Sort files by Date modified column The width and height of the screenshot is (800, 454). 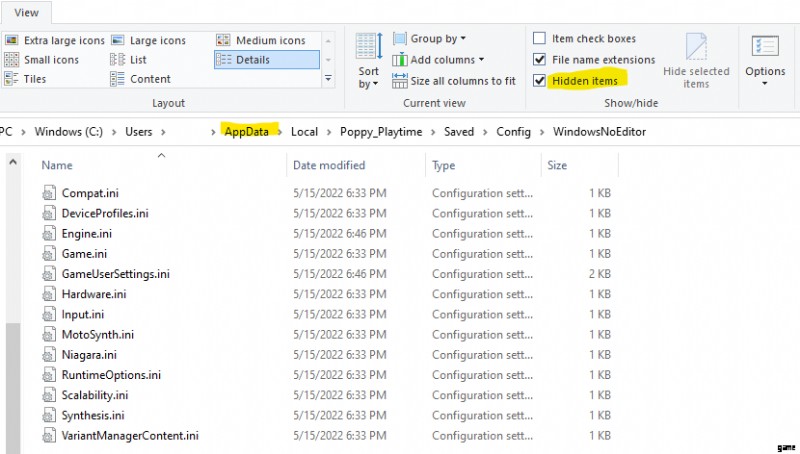(329, 165)
